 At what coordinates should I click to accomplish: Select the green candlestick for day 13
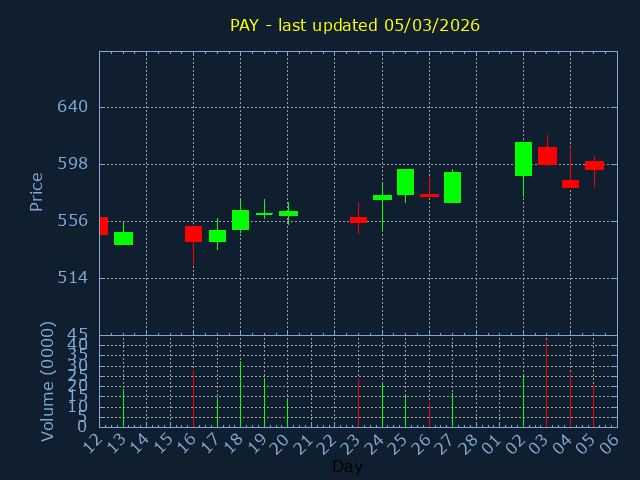[123, 238]
